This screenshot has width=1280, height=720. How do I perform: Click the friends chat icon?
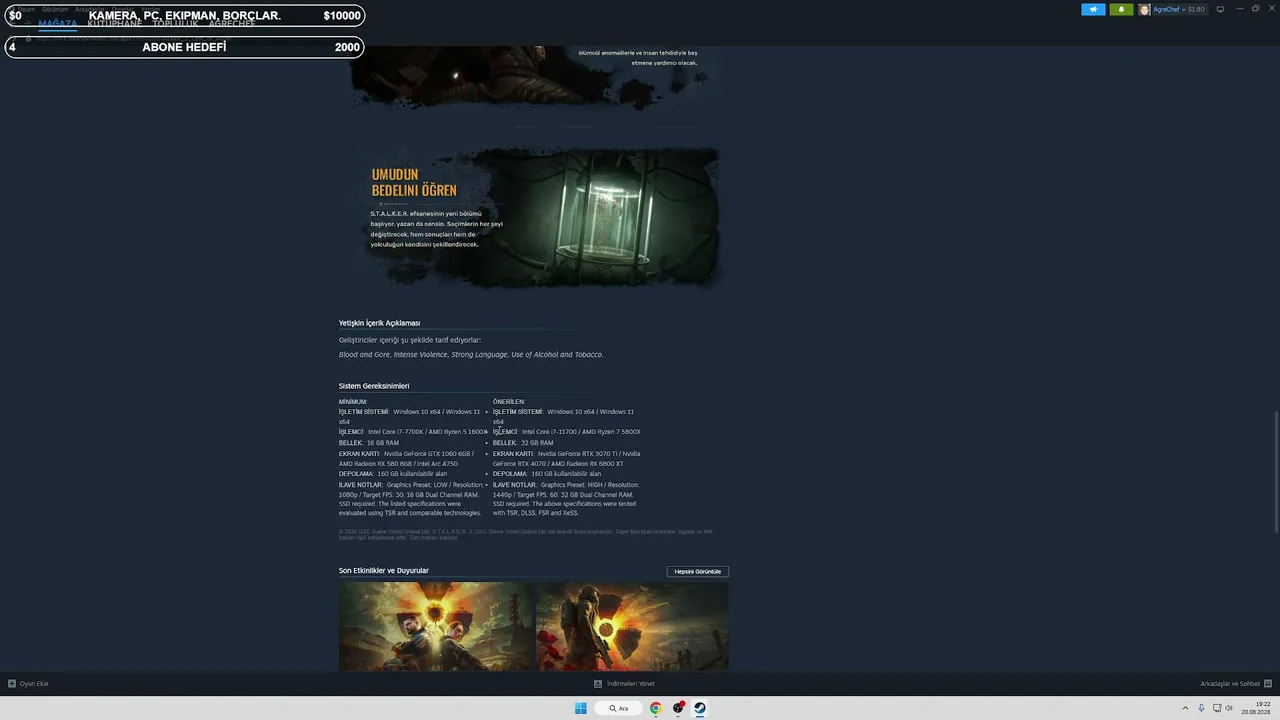tap(1267, 684)
